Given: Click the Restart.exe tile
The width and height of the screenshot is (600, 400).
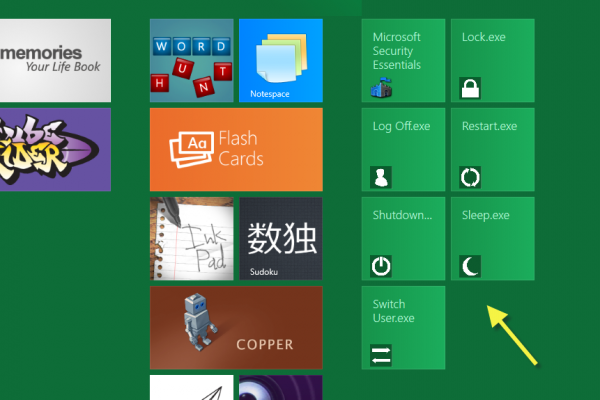Looking at the screenshot, I should 493,150.
